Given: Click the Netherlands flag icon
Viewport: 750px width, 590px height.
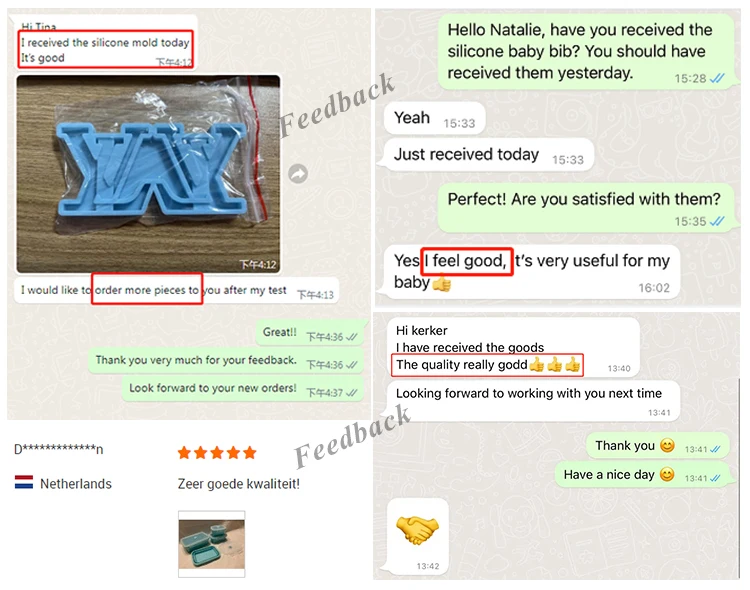Looking at the screenshot, I should click(24, 482).
